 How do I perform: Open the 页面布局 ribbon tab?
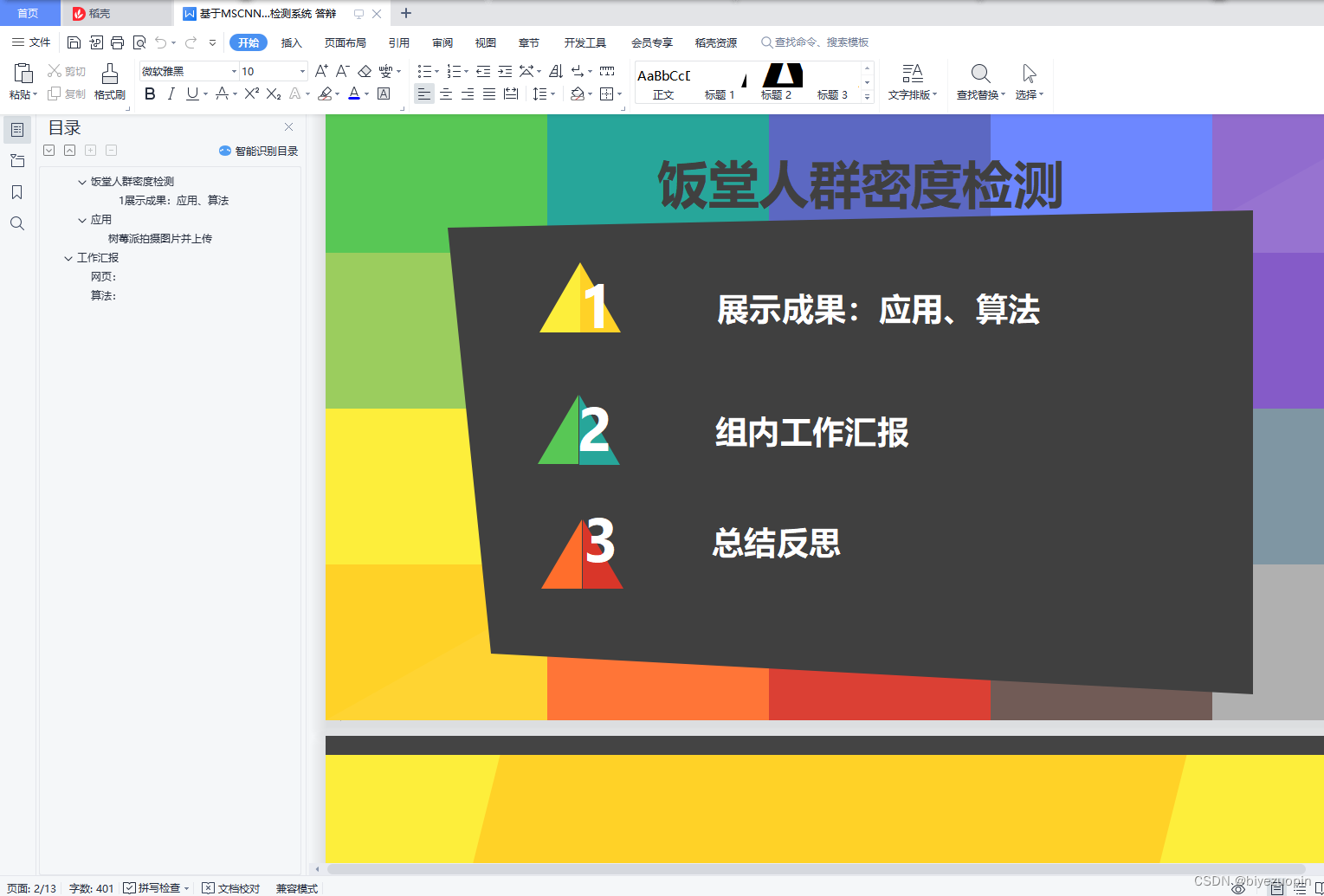[346, 42]
